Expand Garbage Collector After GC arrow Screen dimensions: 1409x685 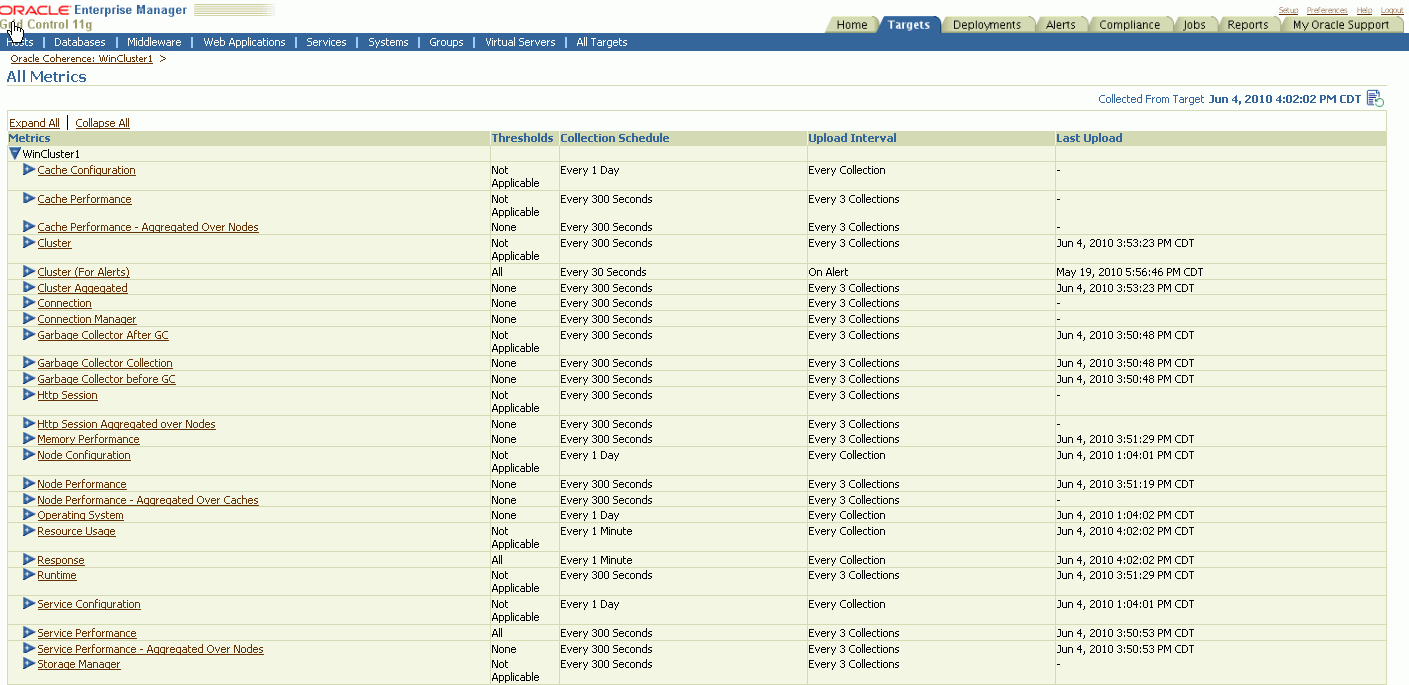[x=29, y=335]
